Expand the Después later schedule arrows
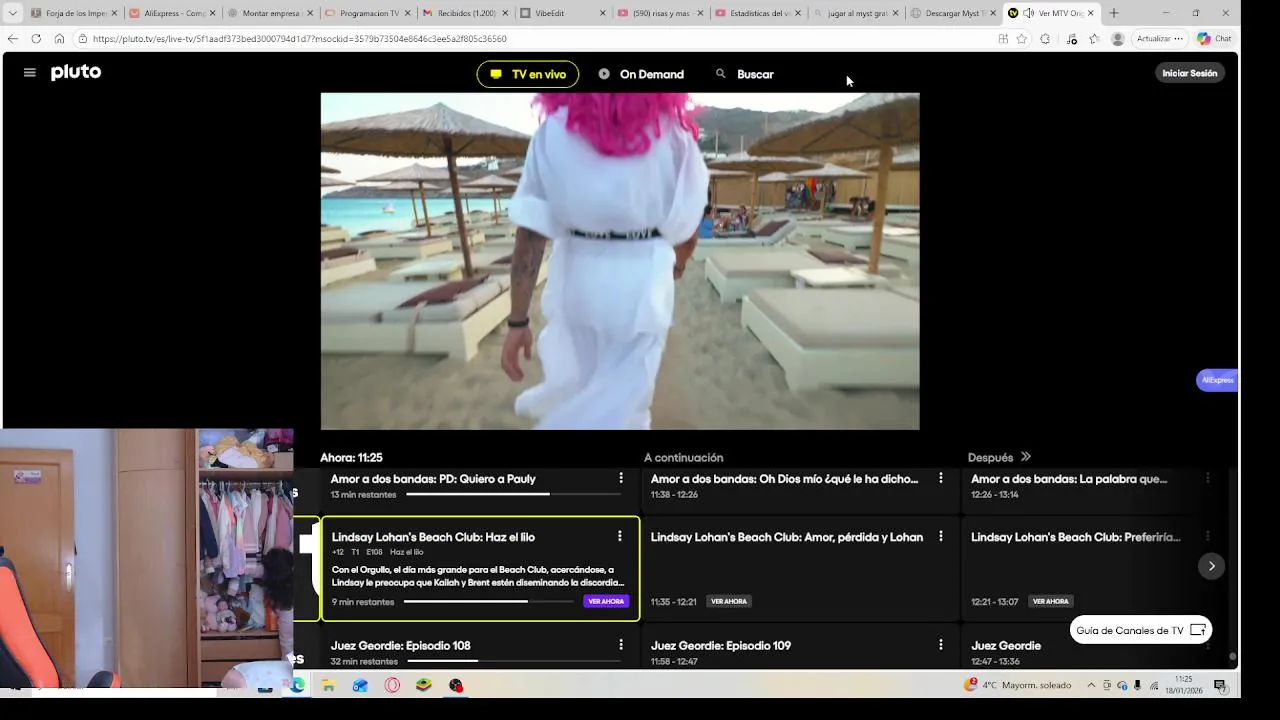 1026,457
